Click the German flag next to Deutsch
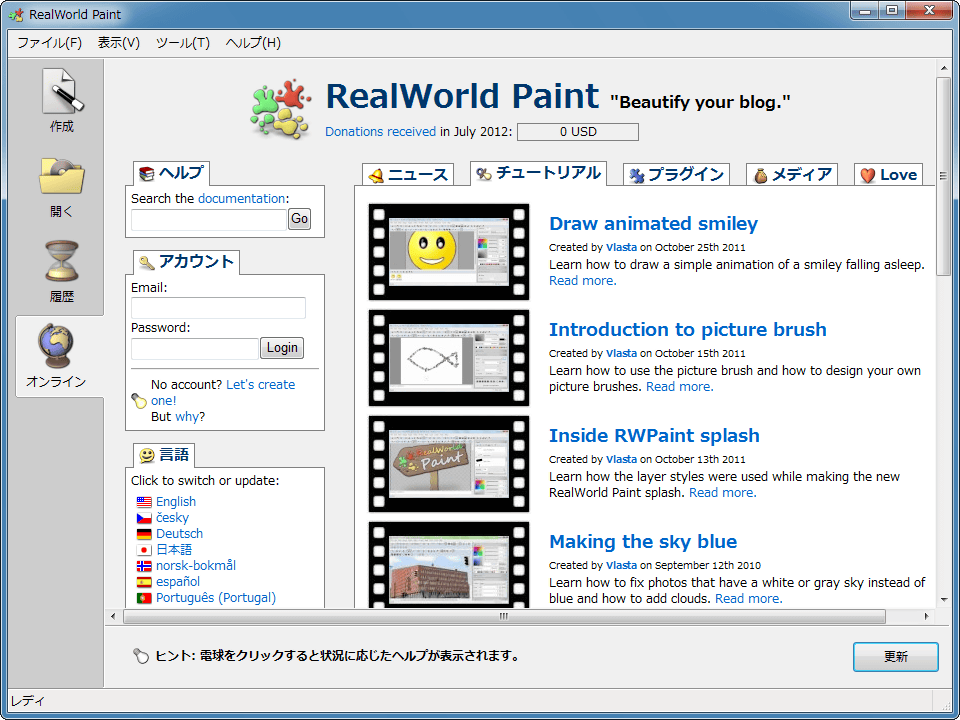The height and width of the screenshot is (720, 960). tap(144, 534)
